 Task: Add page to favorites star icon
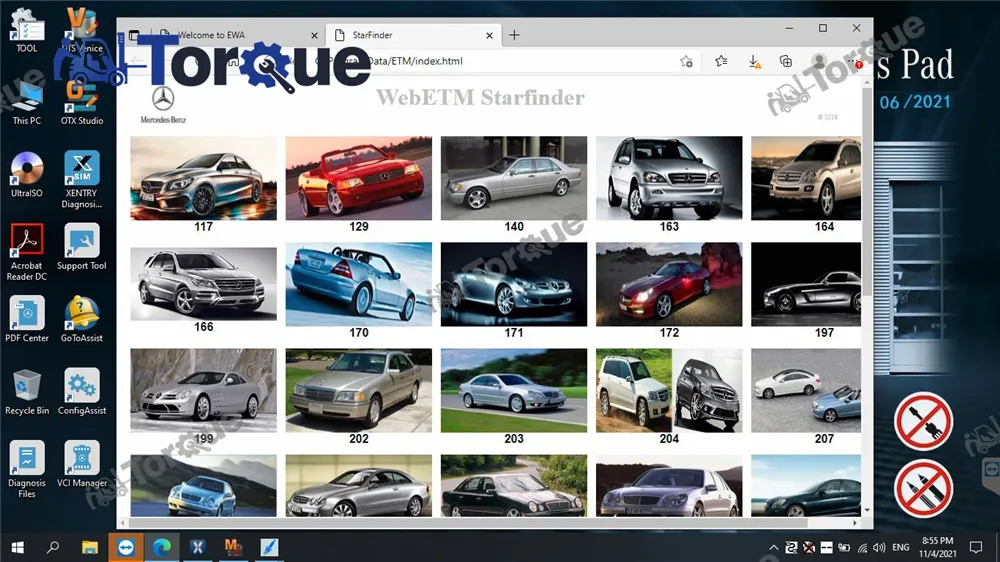pos(686,61)
